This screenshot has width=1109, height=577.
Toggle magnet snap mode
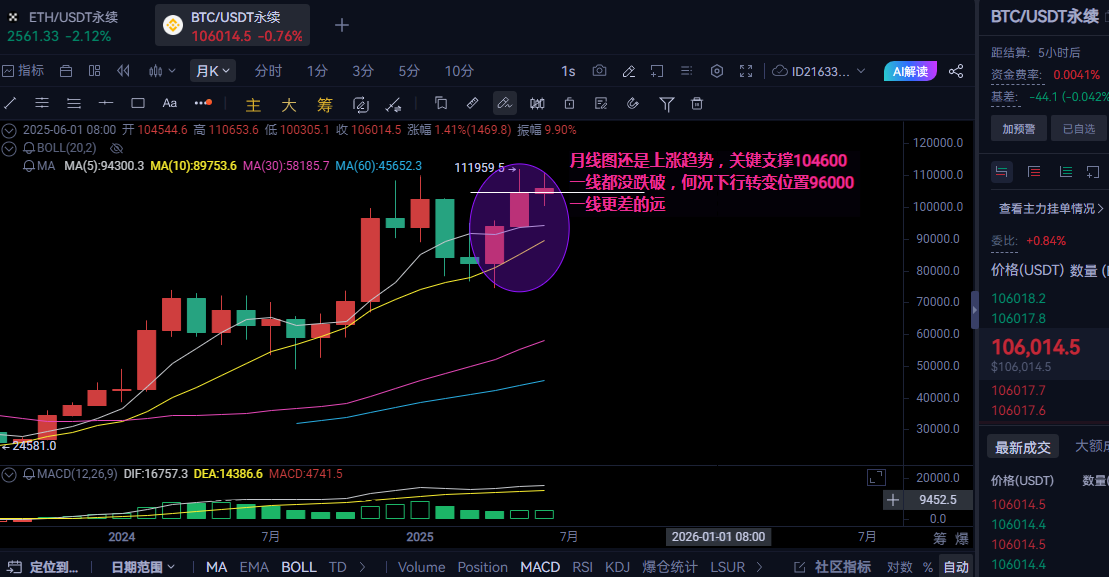point(633,103)
